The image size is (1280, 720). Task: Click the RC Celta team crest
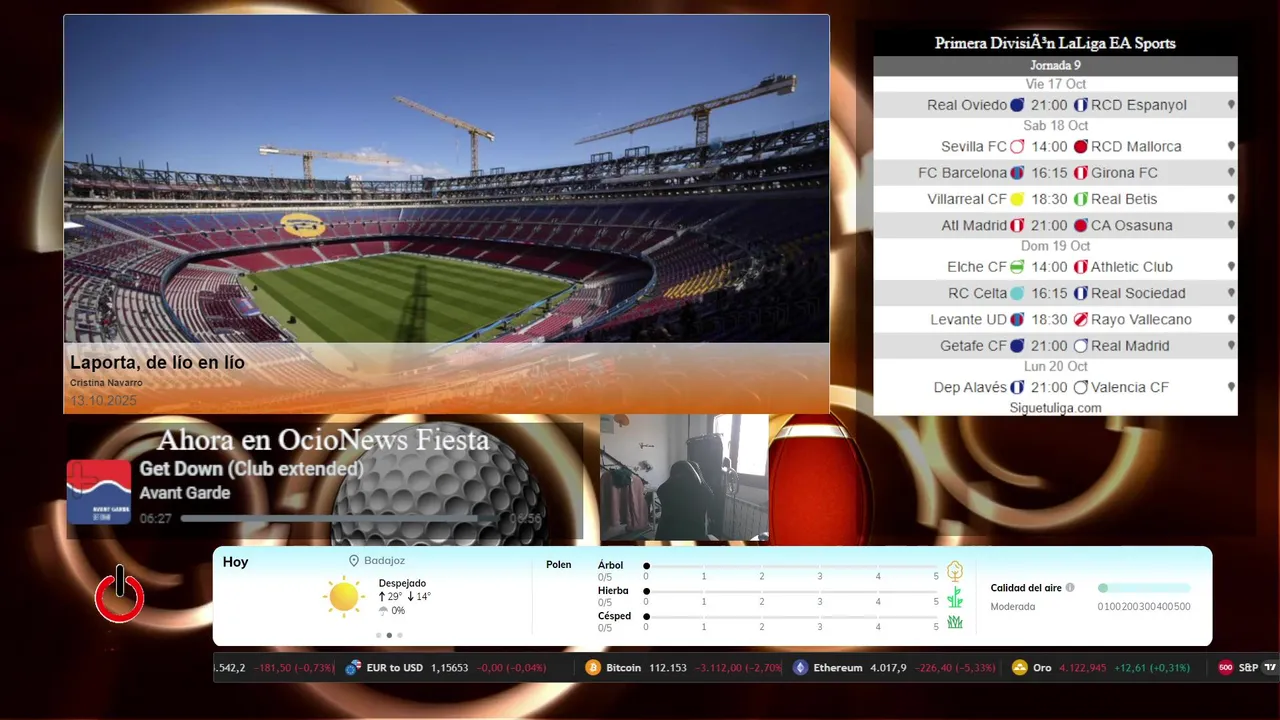coord(1017,293)
